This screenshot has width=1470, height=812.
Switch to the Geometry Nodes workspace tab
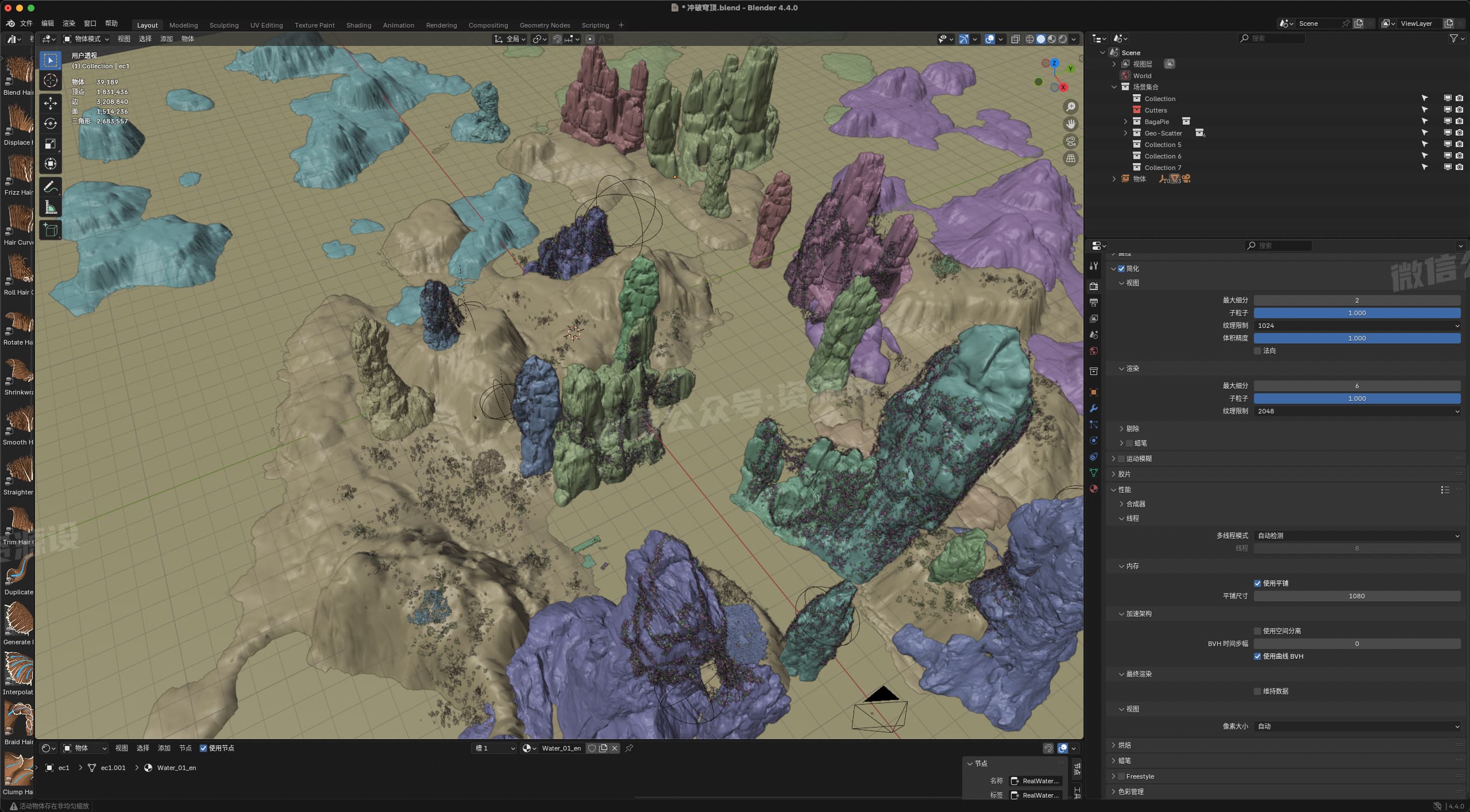click(x=545, y=25)
